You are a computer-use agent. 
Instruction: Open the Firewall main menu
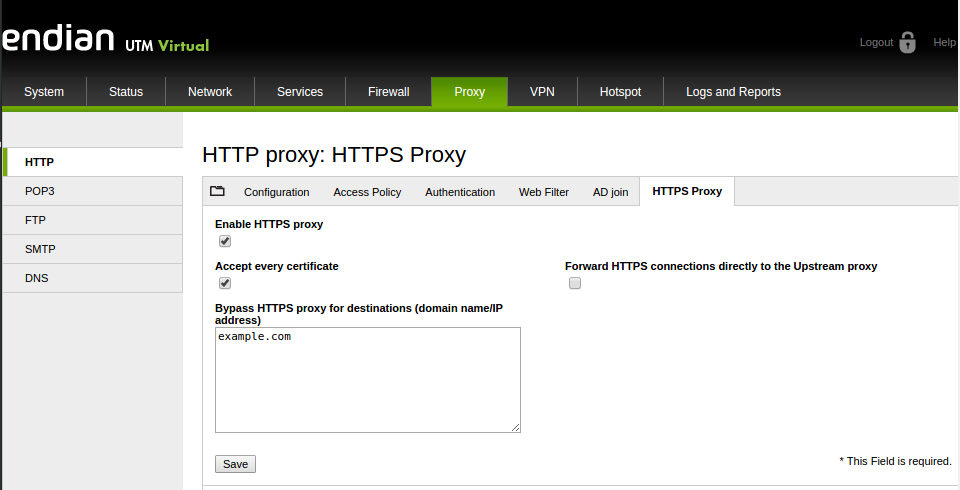pos(389,92)
